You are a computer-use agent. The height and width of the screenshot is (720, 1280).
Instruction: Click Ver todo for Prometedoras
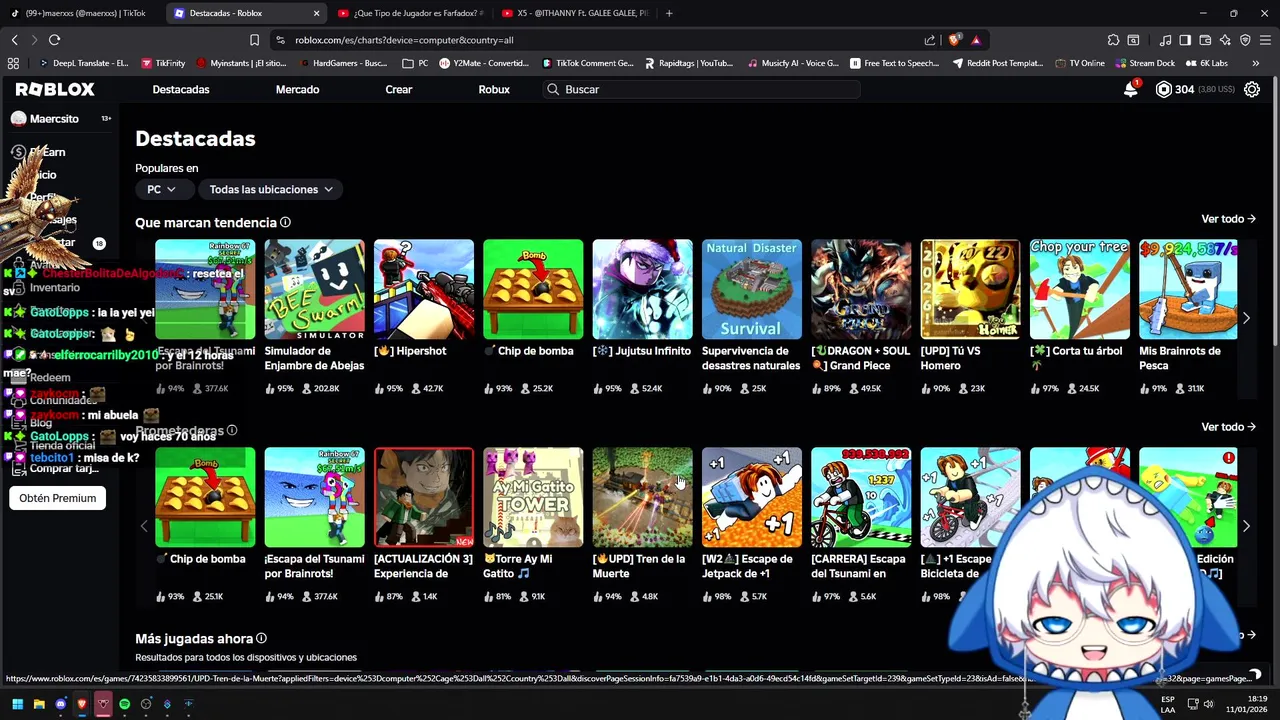(1228, 427)
